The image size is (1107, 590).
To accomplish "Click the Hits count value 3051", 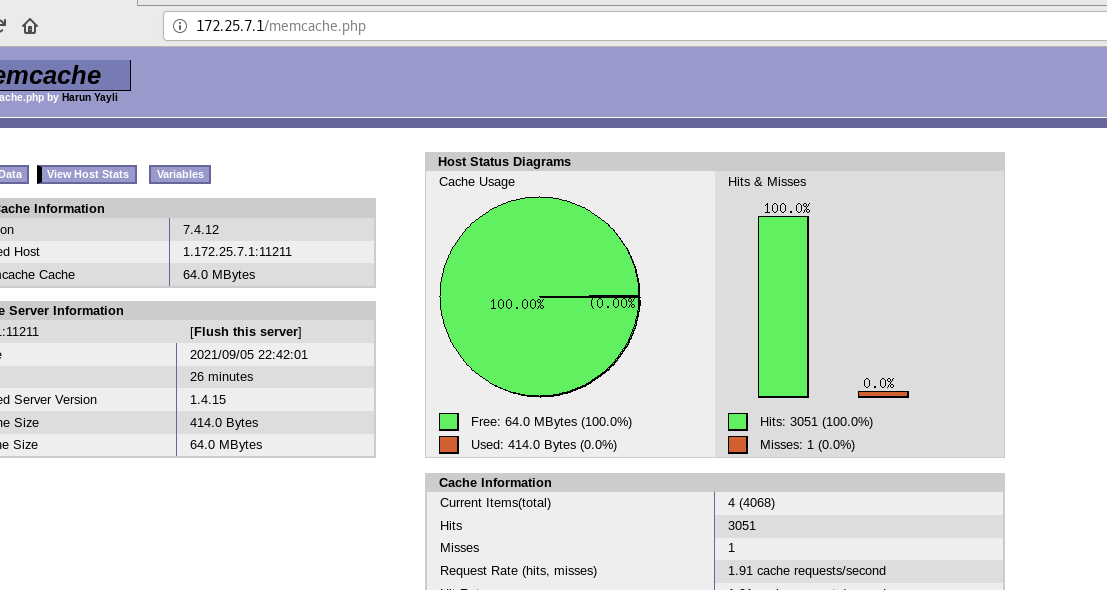I will point(742,526).
